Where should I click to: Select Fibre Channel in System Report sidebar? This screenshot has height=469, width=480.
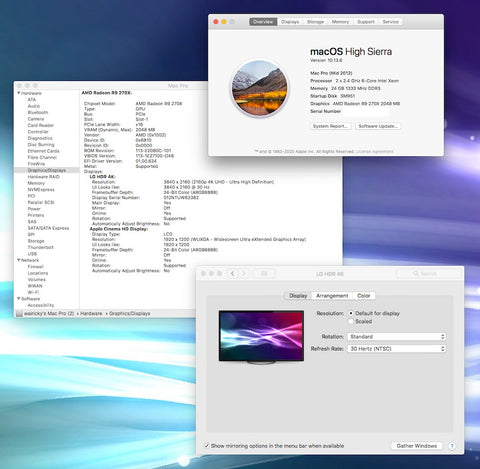[42, 157]
